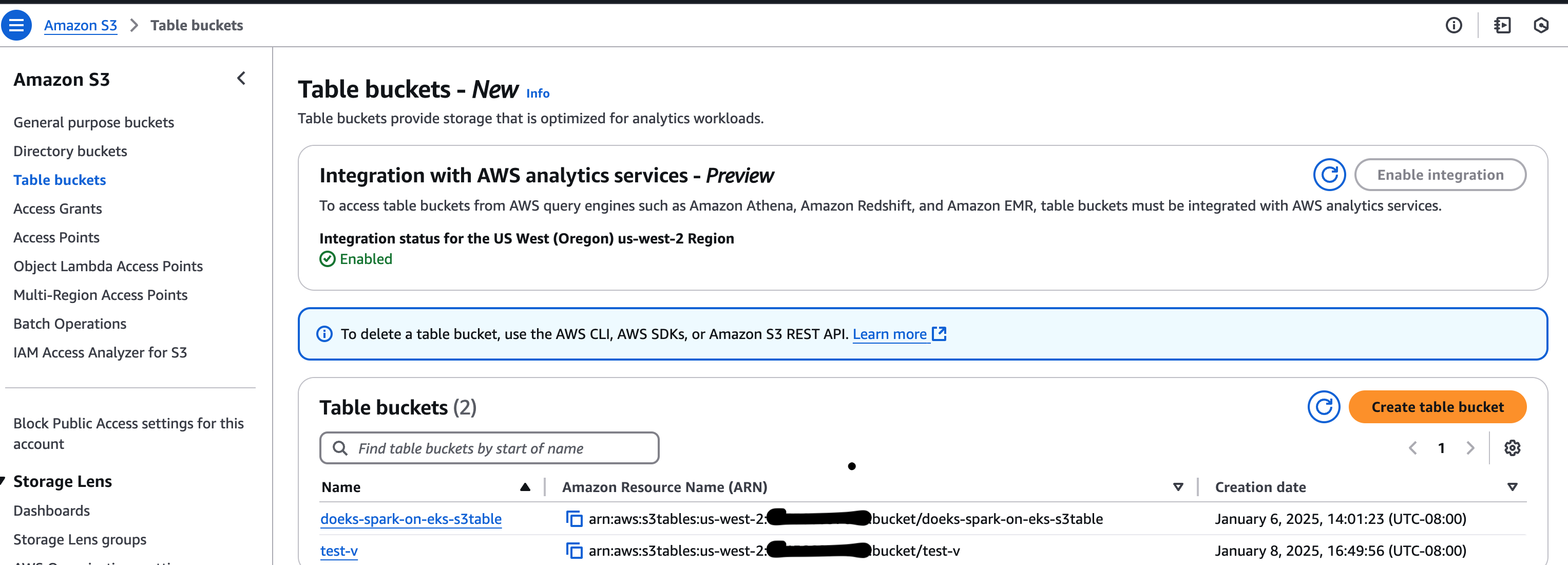Click the info icon in delete notice

coord(324,334)
